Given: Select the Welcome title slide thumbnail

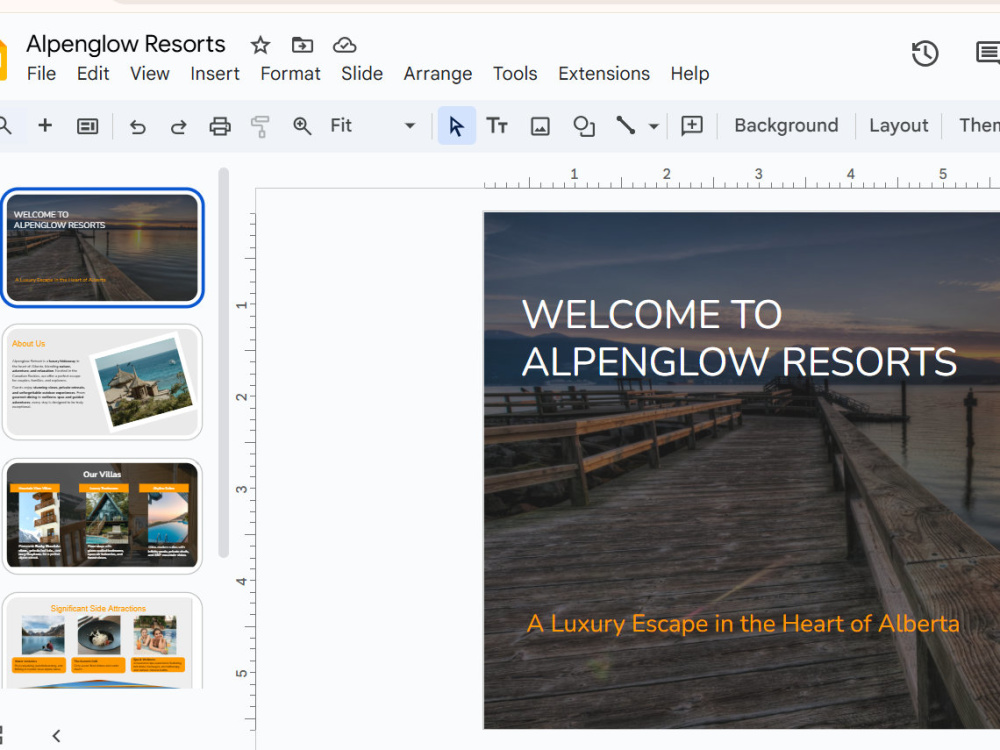Looking at the screenshot, I should [103, 247].
